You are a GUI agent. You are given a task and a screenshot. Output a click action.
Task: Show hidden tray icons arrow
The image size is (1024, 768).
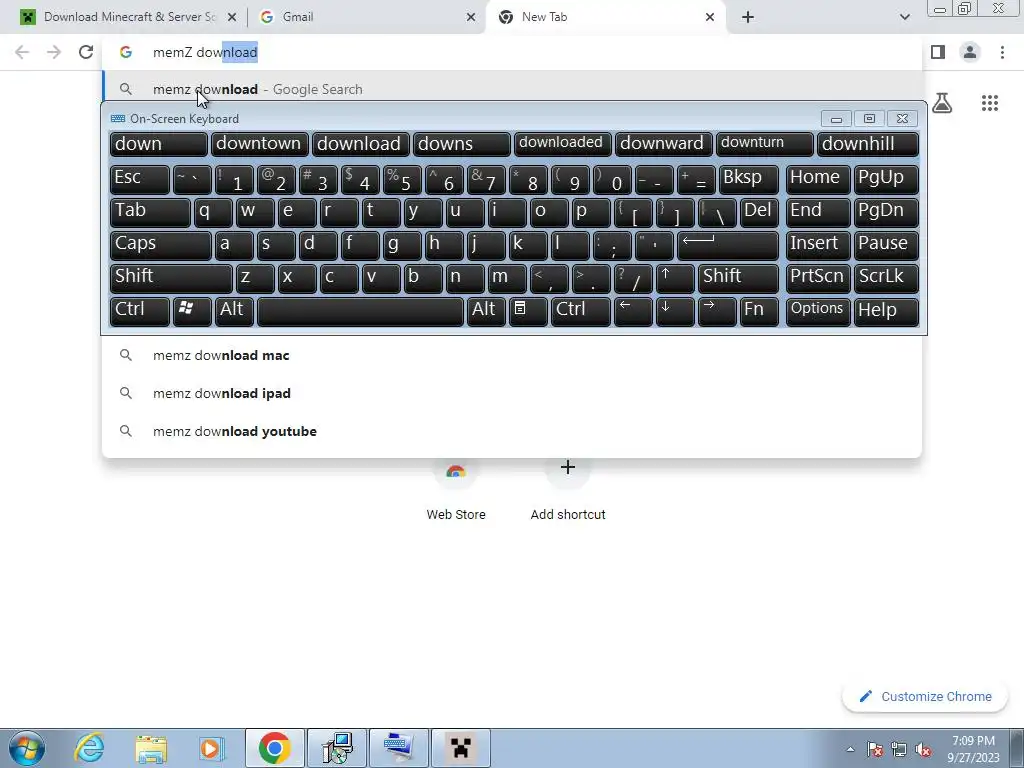(850, 750)
